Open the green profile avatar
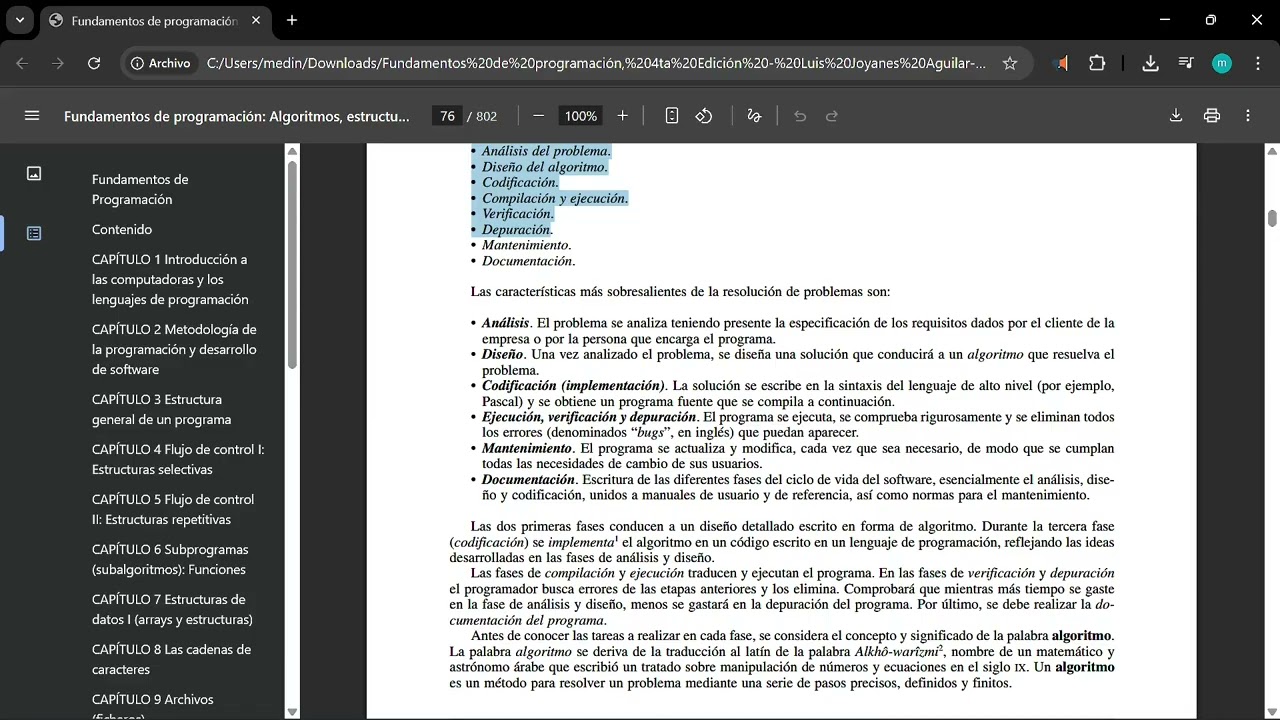 1222,63
